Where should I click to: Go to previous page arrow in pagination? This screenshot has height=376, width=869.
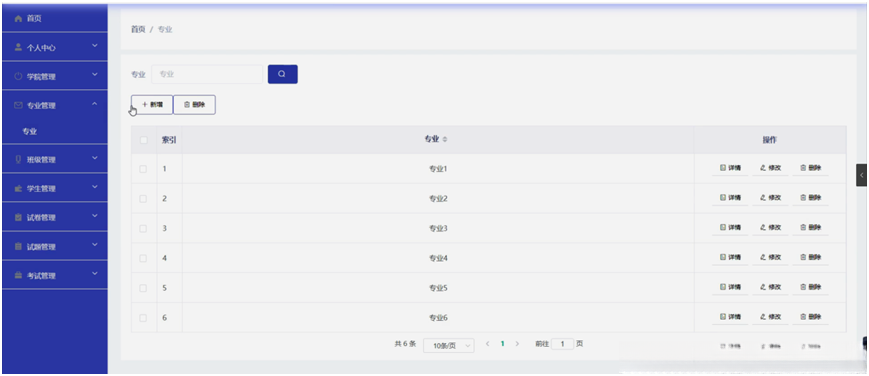pos(488,344)
